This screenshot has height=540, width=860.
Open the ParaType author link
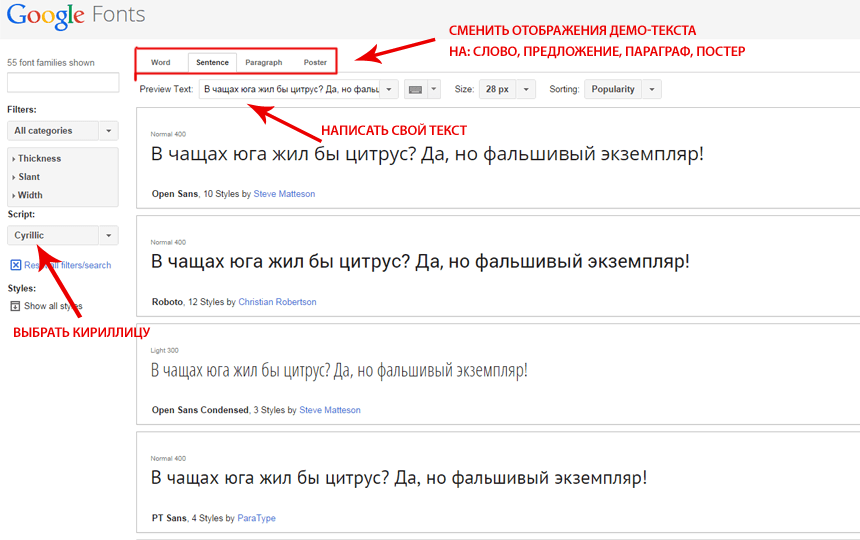point(256,518)
